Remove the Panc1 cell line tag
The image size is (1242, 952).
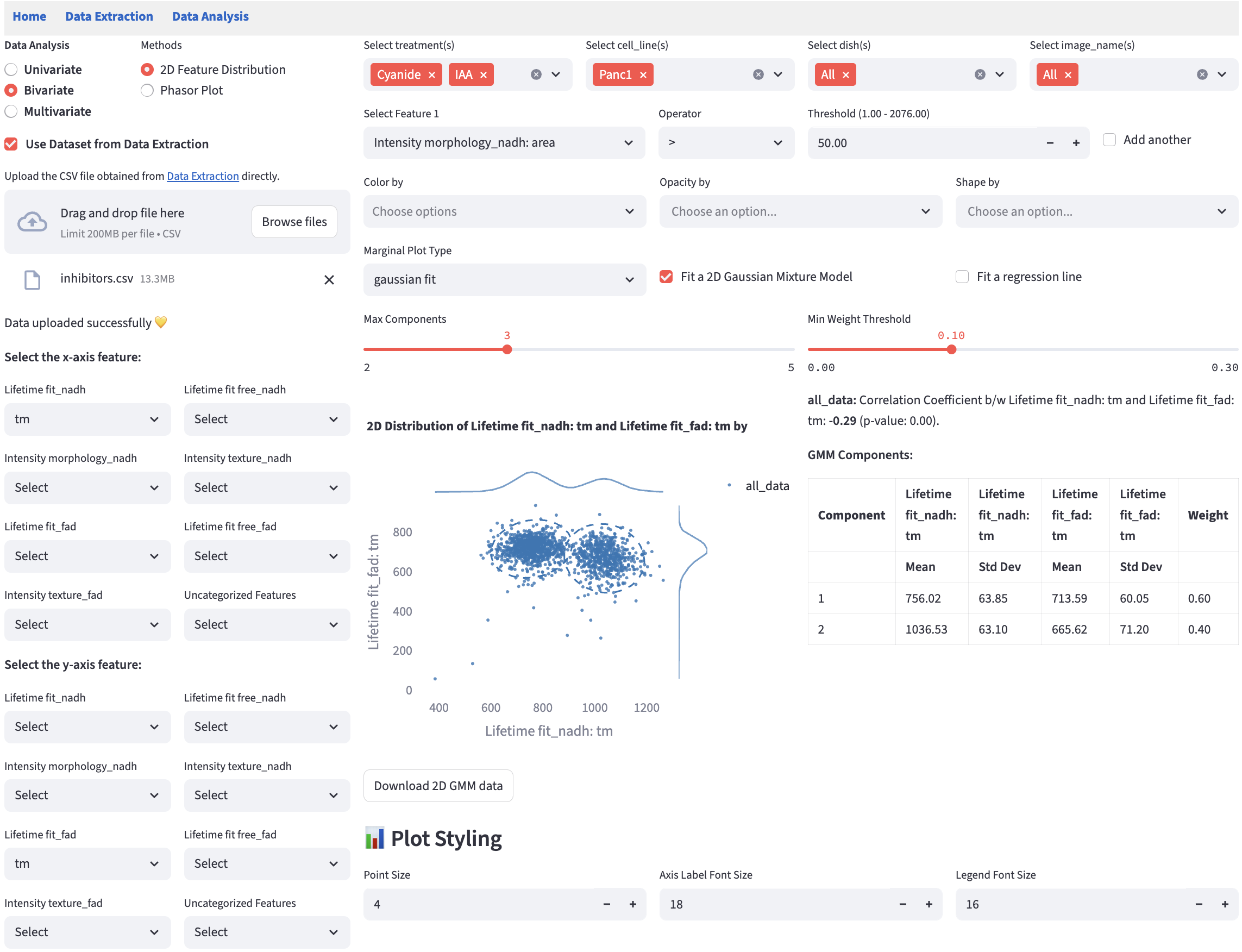[x=643, y=75]
